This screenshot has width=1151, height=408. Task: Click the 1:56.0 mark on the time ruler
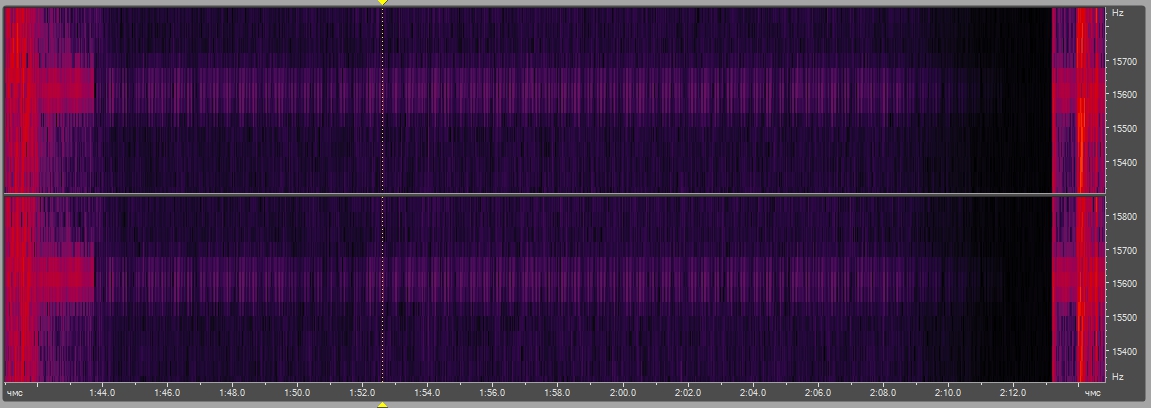493,393
